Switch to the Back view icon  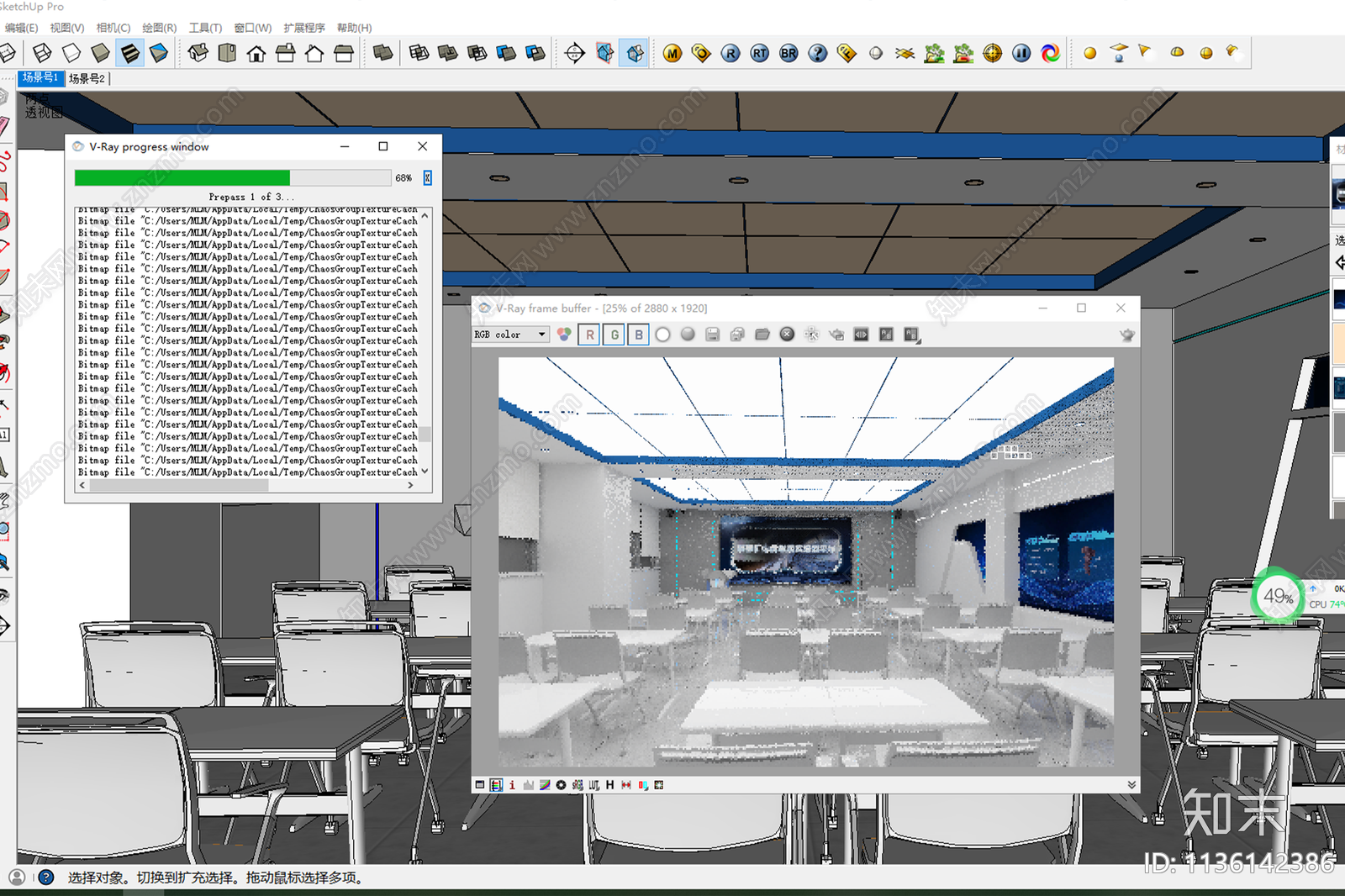point(314,53)
